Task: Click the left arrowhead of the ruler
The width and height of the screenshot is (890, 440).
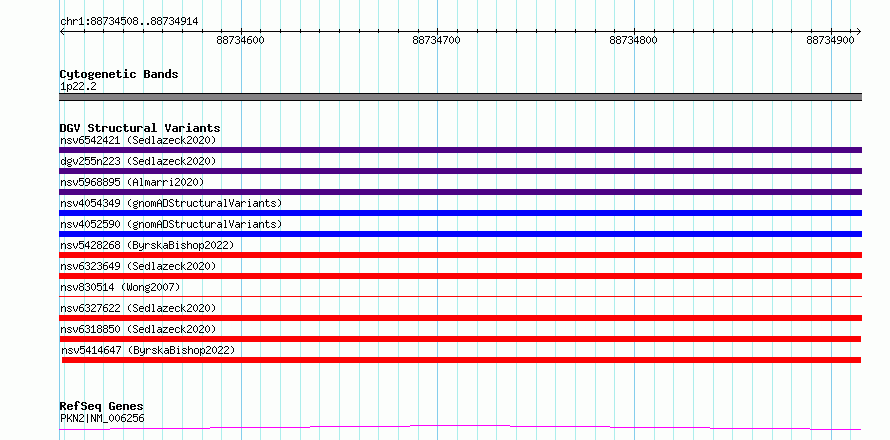Action: pyautogui.click(x=62, y=31)
